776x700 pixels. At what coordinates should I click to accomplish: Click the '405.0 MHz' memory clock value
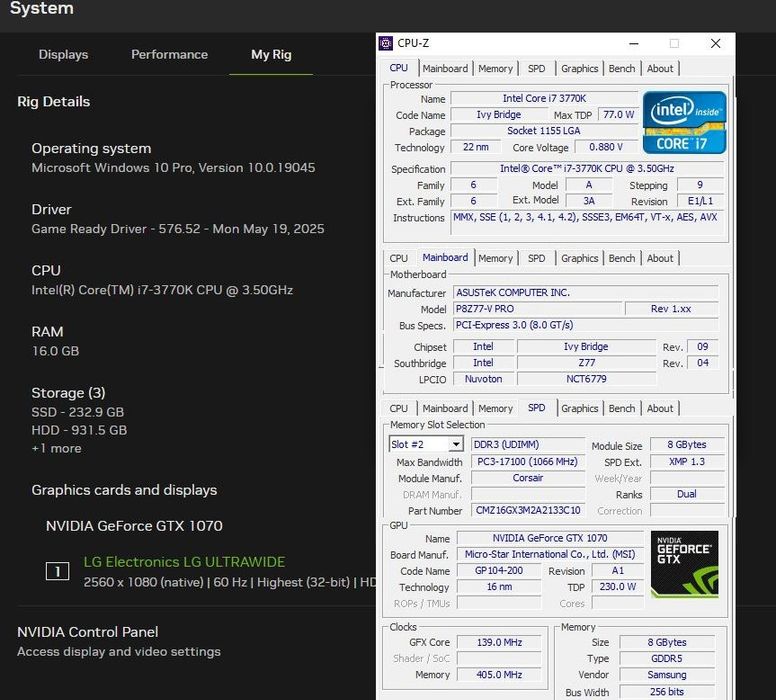click(x=499, y=675)
